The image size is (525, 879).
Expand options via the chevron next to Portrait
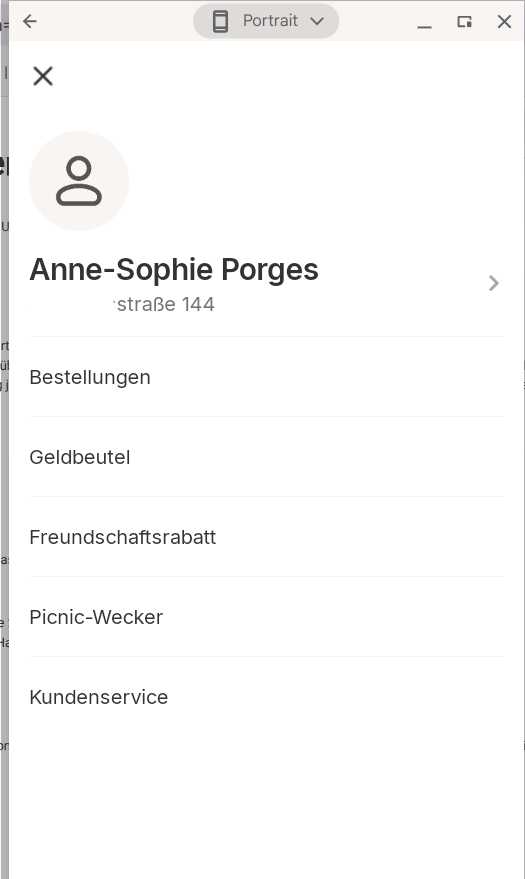317,21
